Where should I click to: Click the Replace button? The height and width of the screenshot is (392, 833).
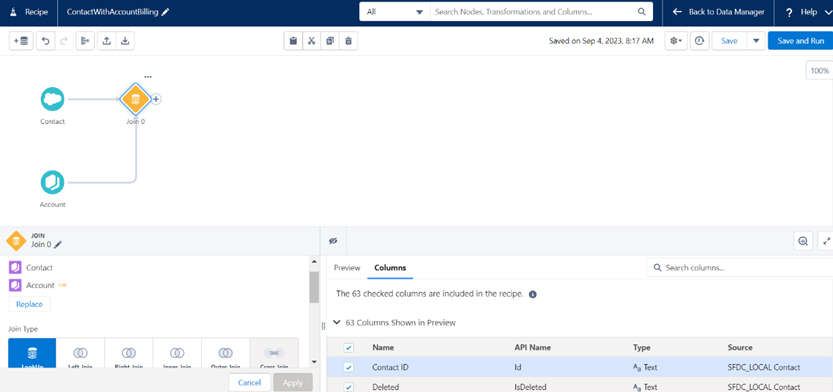(x=29, y=304)
